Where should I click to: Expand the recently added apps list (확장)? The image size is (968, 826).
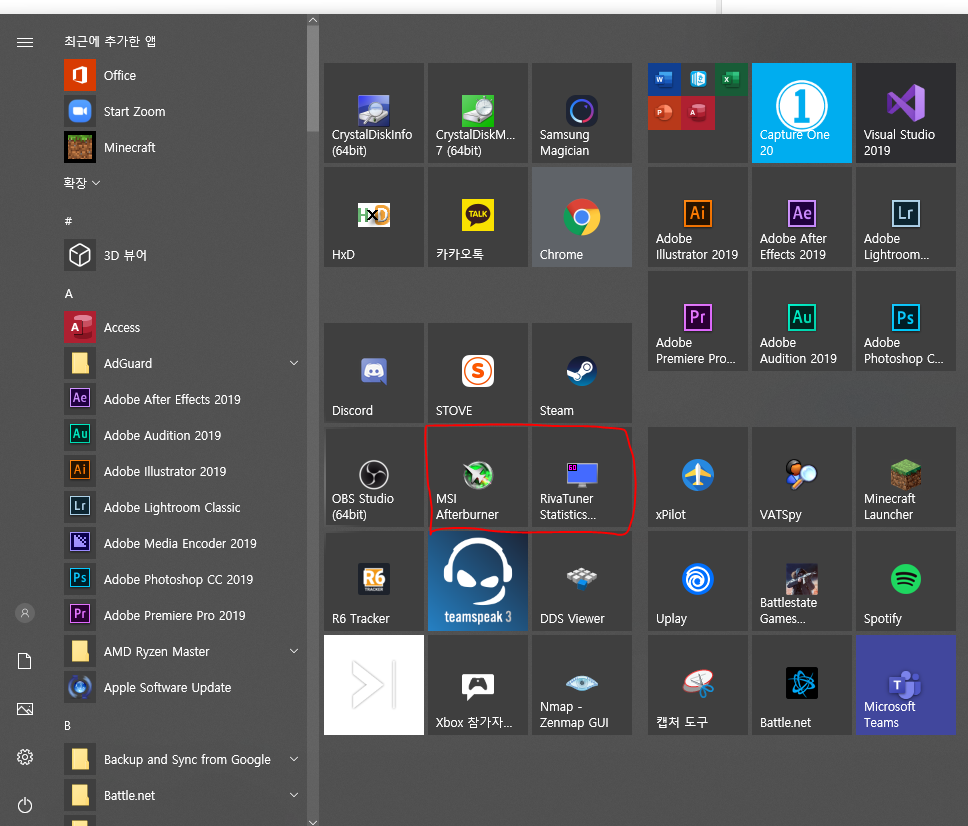tap(81, 183)
